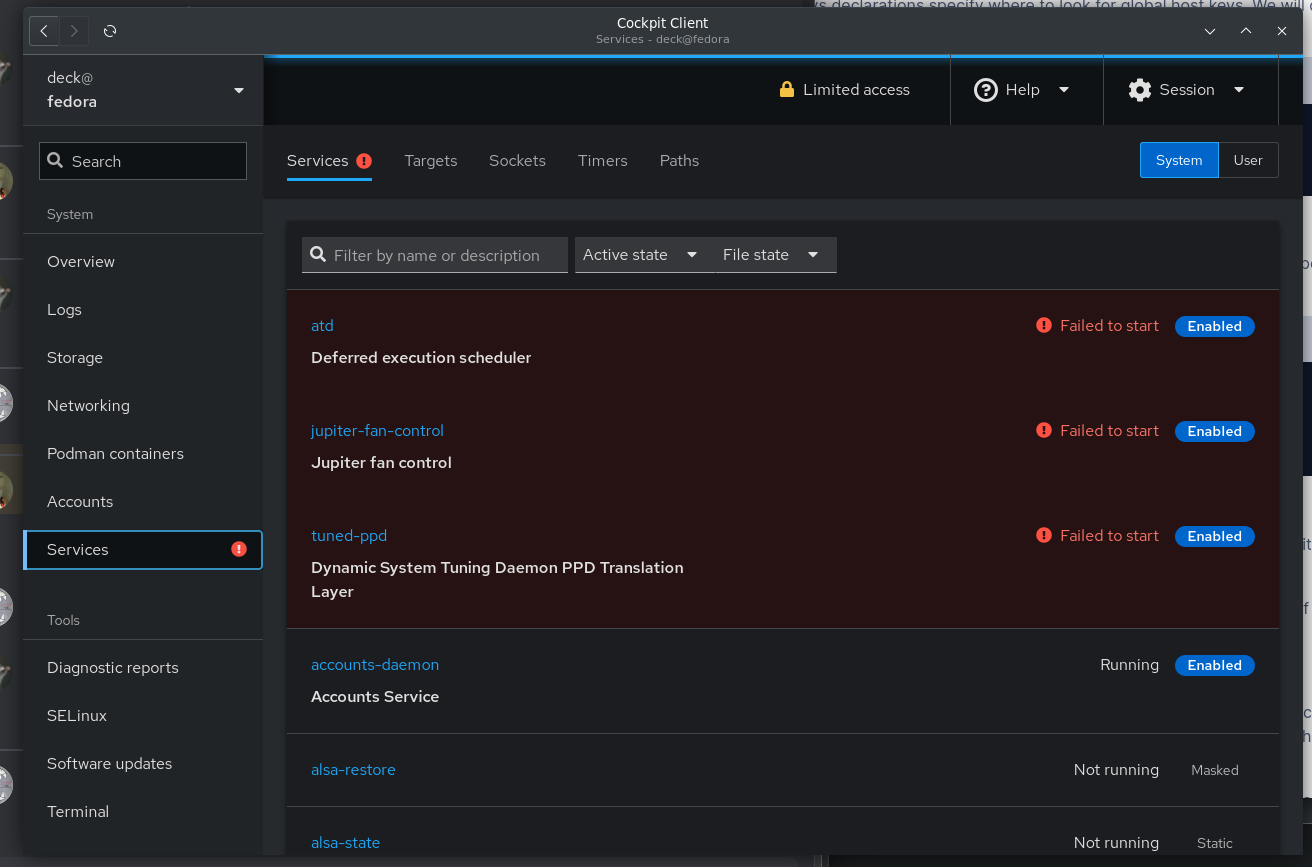This screenshot has height=867, width=1312.
Task: Click the Enabled badge for jupiter-fan-control
Action: click(x=1214, y=431)
